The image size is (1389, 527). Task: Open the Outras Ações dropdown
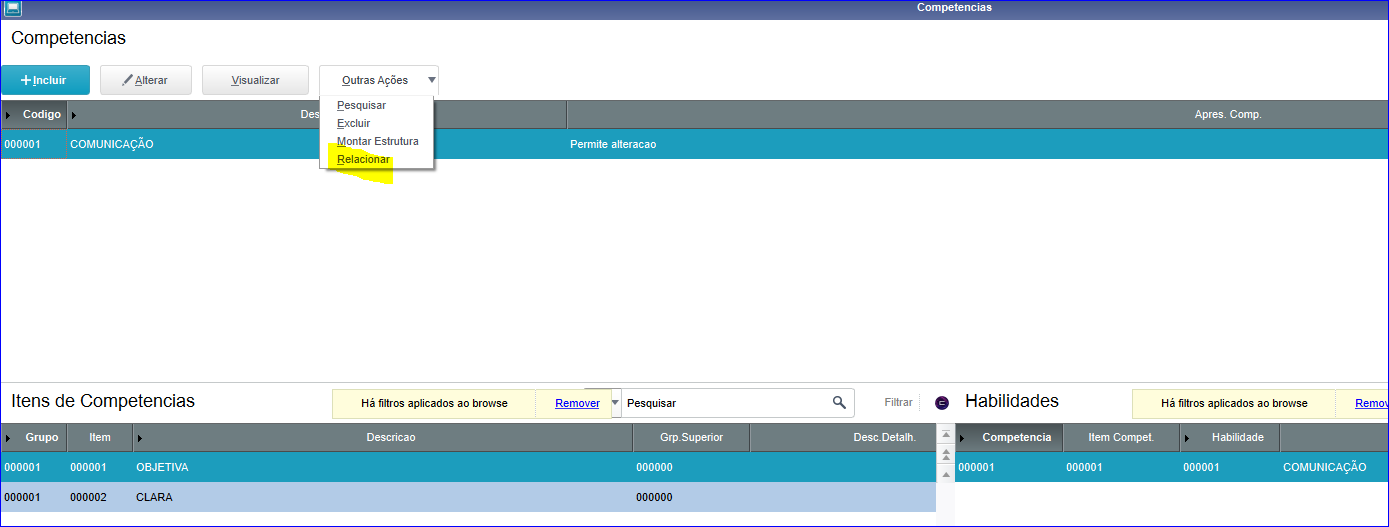point(379,80)
